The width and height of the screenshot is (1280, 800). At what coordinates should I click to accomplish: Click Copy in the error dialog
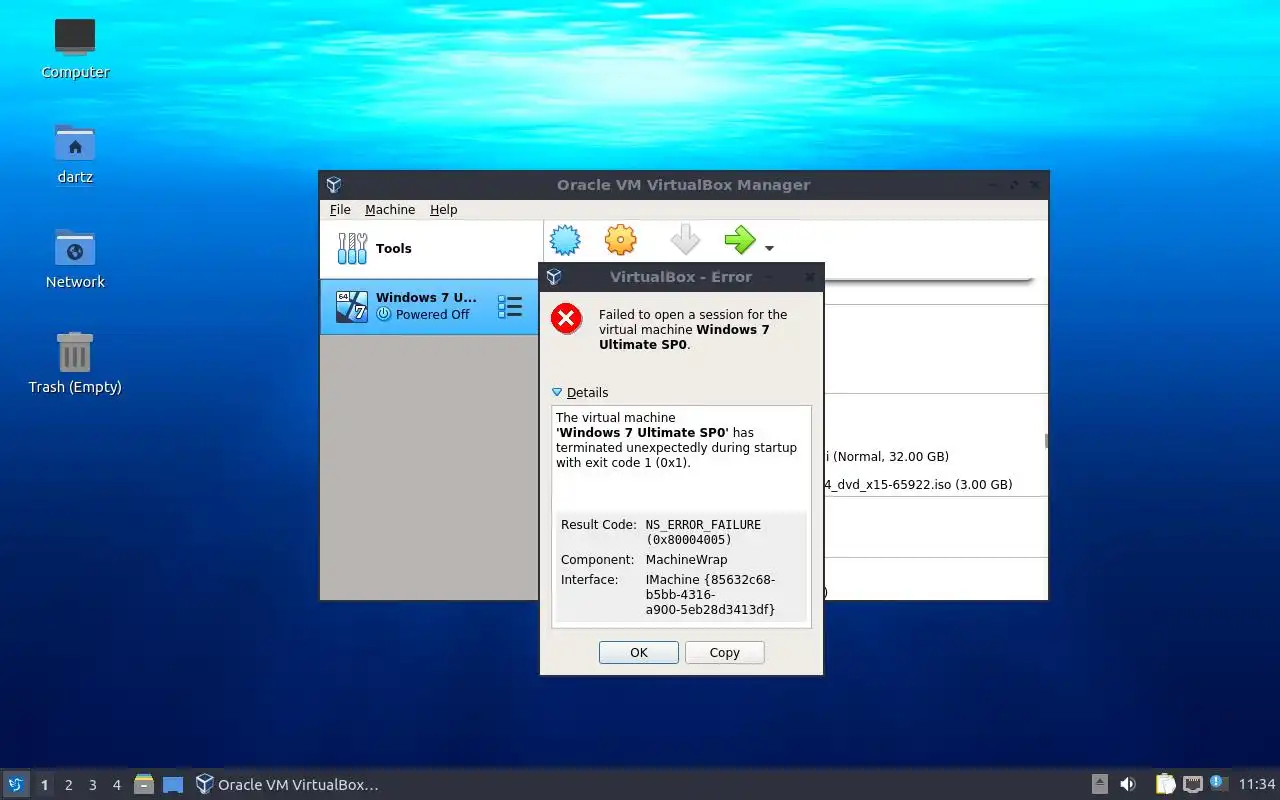point(725,652)
